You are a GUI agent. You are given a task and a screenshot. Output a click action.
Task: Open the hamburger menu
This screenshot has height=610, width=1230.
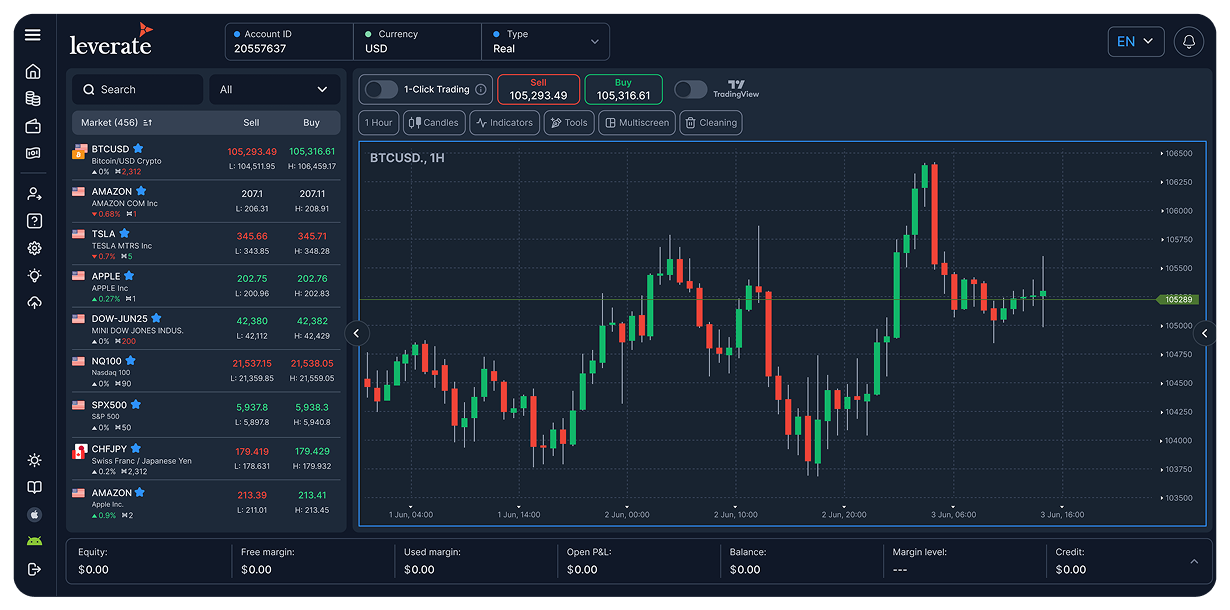[x=33, y=35]
